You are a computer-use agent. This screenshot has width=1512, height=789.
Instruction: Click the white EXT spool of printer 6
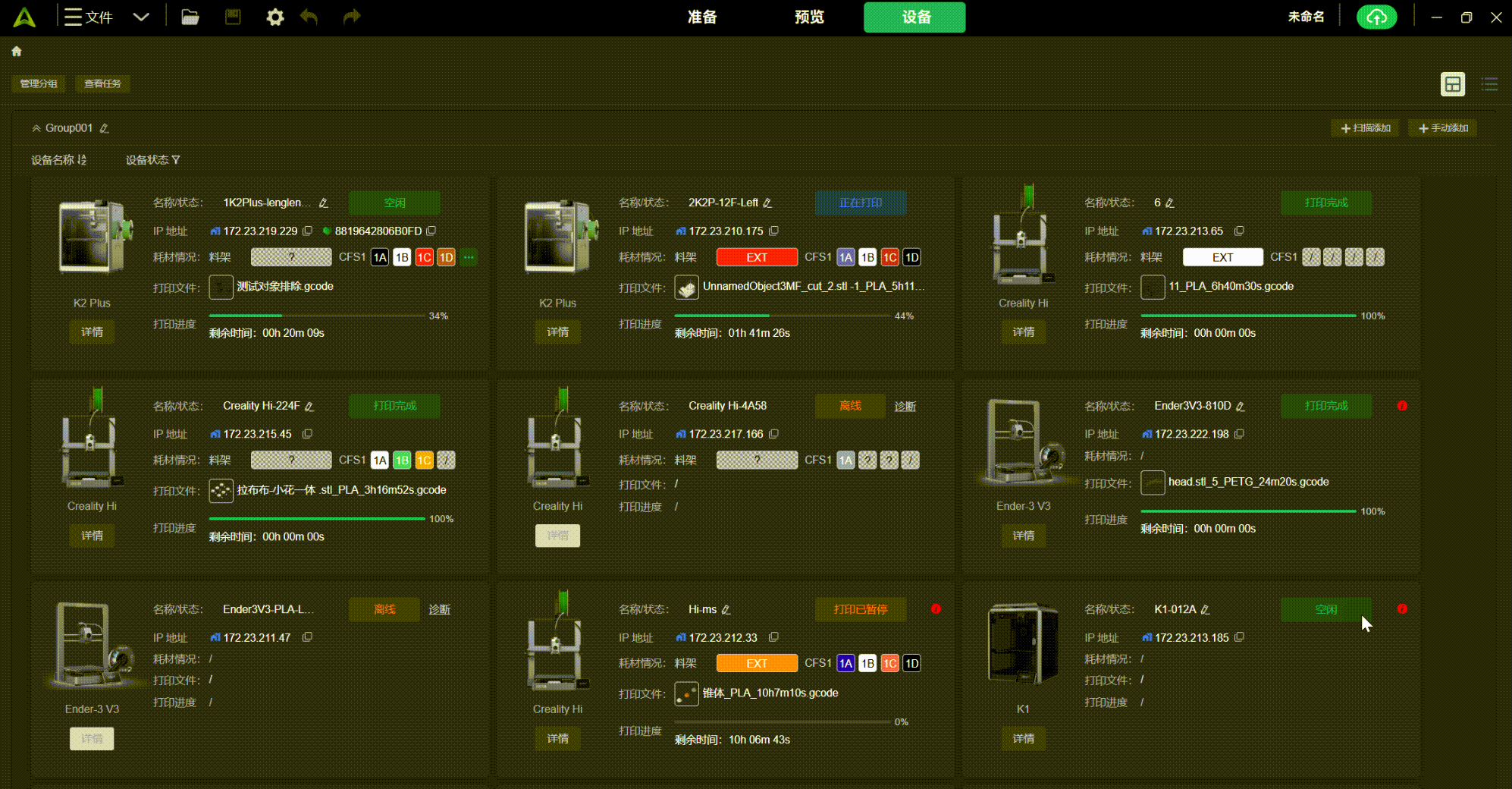(x=1222, y=257)
